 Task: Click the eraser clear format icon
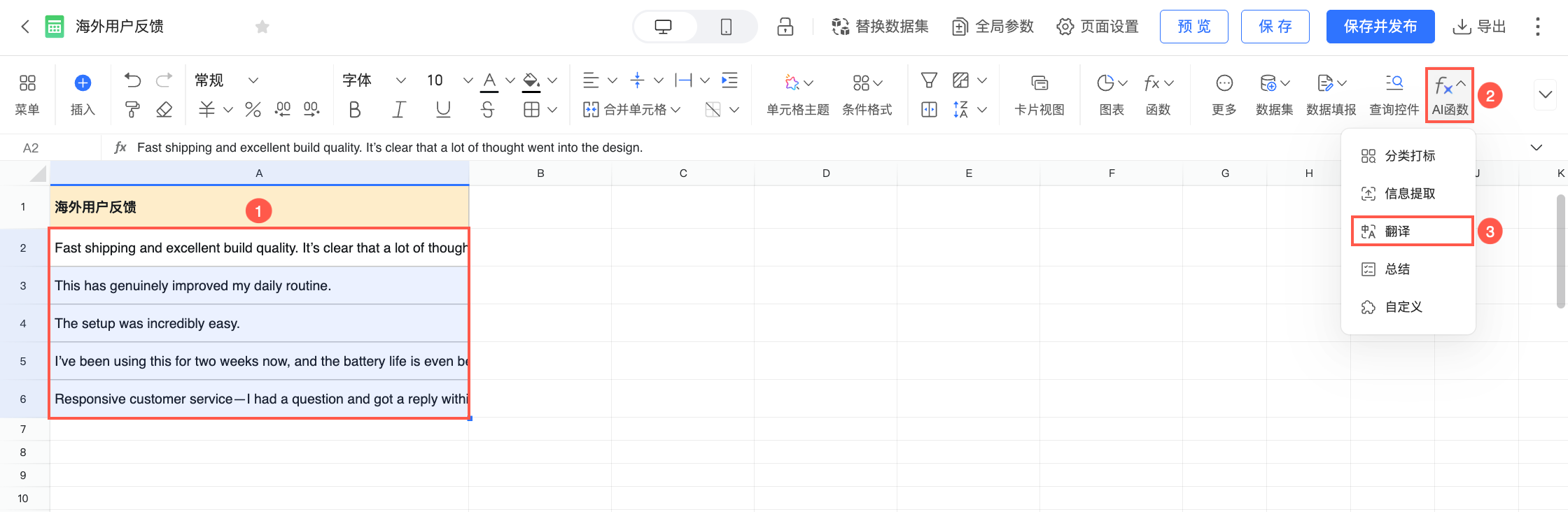(164, 109)
